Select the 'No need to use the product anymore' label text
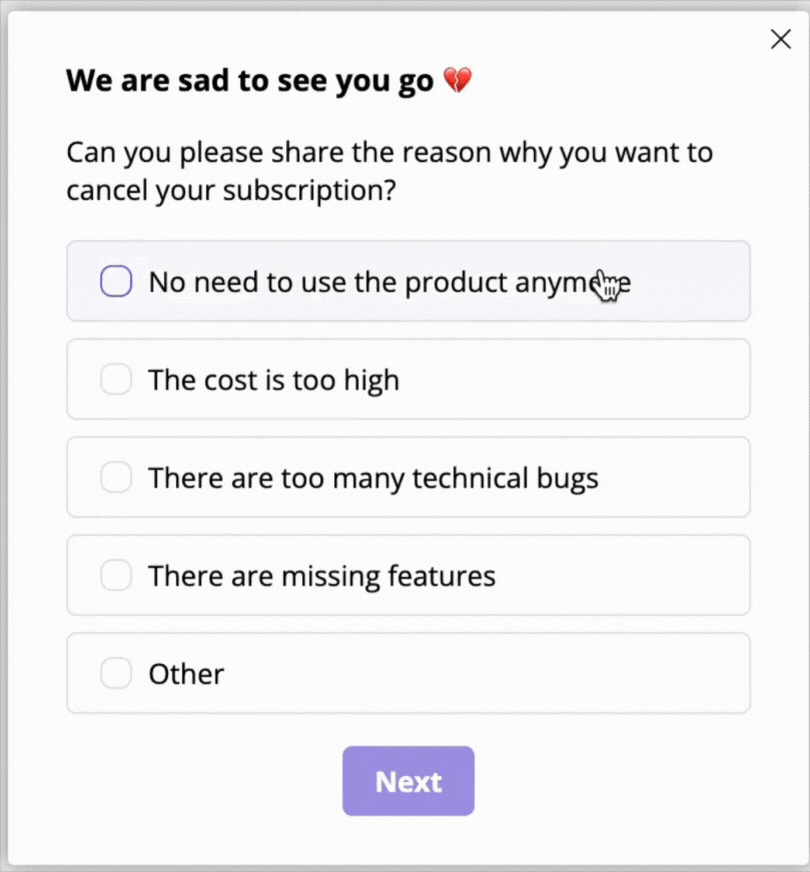 tap(370, 282)
